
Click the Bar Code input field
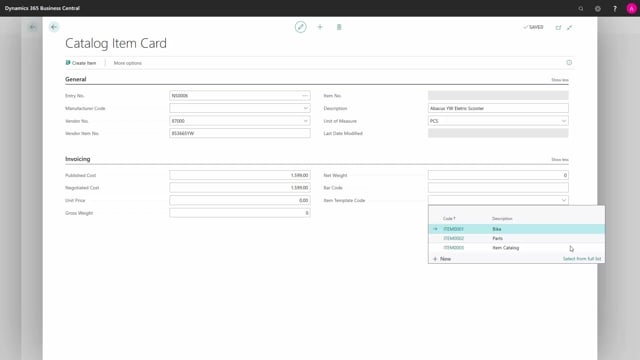click(x=498, y=188)
